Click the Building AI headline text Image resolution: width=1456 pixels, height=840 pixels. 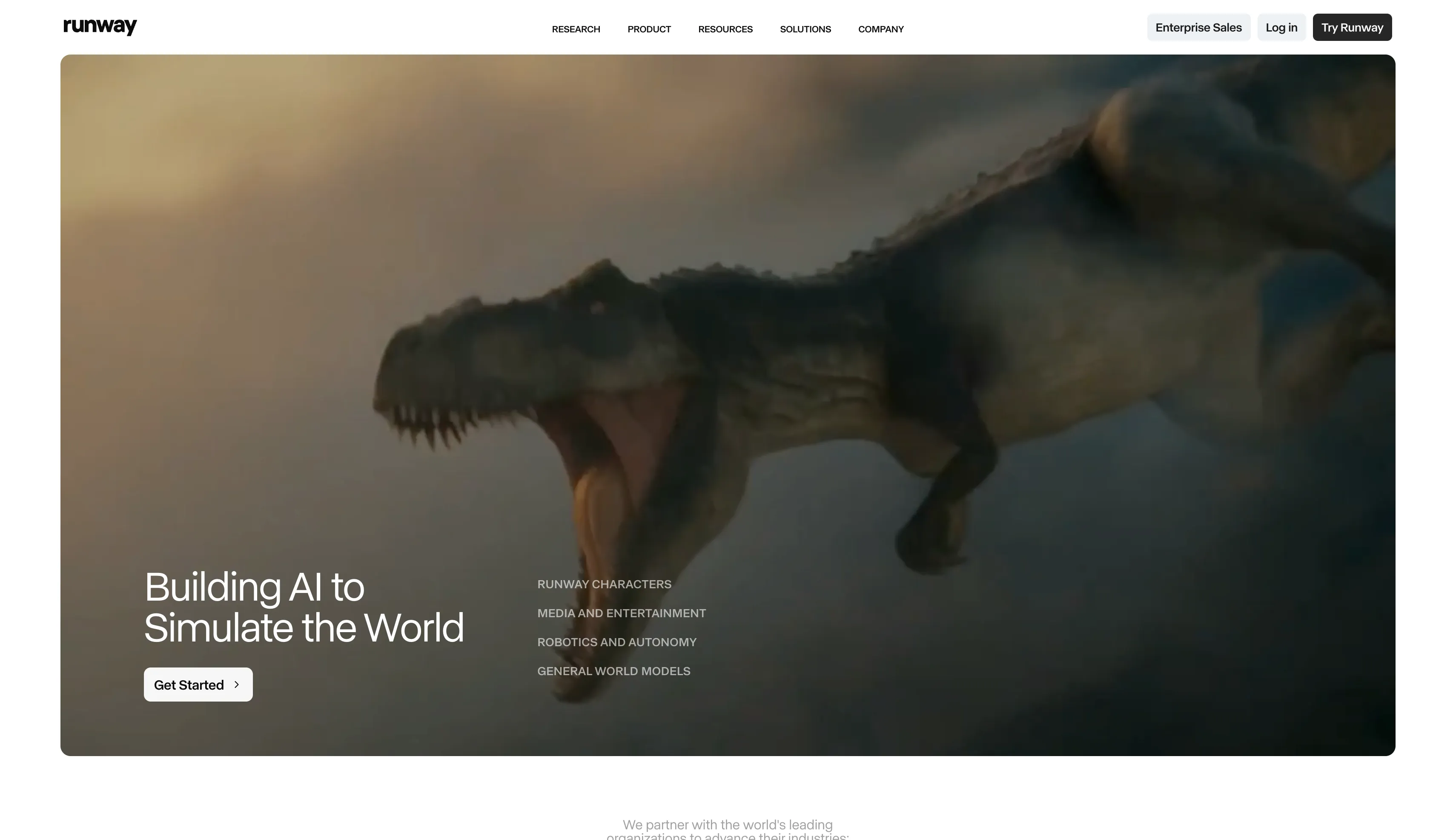point(303,607)
